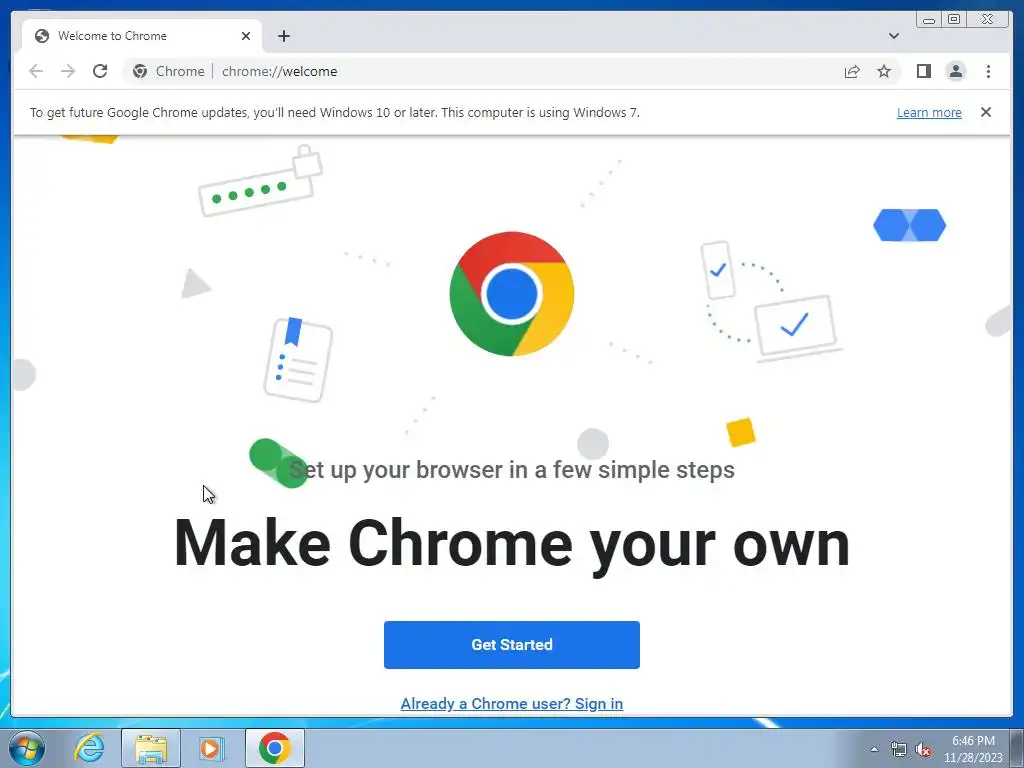Open Already a Chrome user? Sign in
Image resolution: width=1024 pixels, height=768 pixels.
(511, 703)
